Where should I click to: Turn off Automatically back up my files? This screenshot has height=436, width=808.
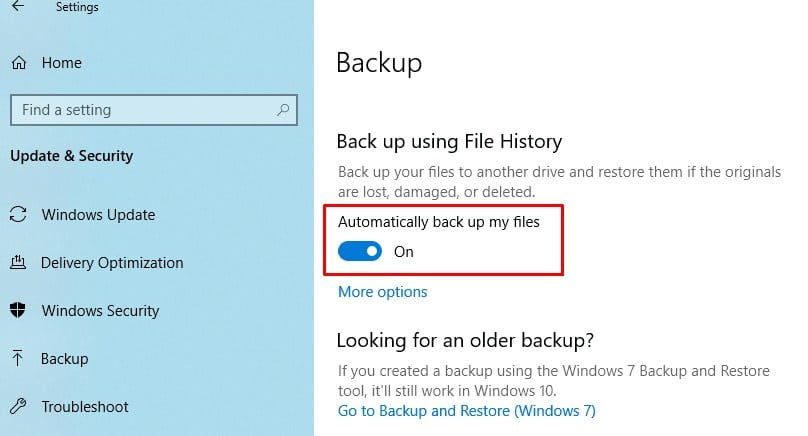tap(360, 251)
